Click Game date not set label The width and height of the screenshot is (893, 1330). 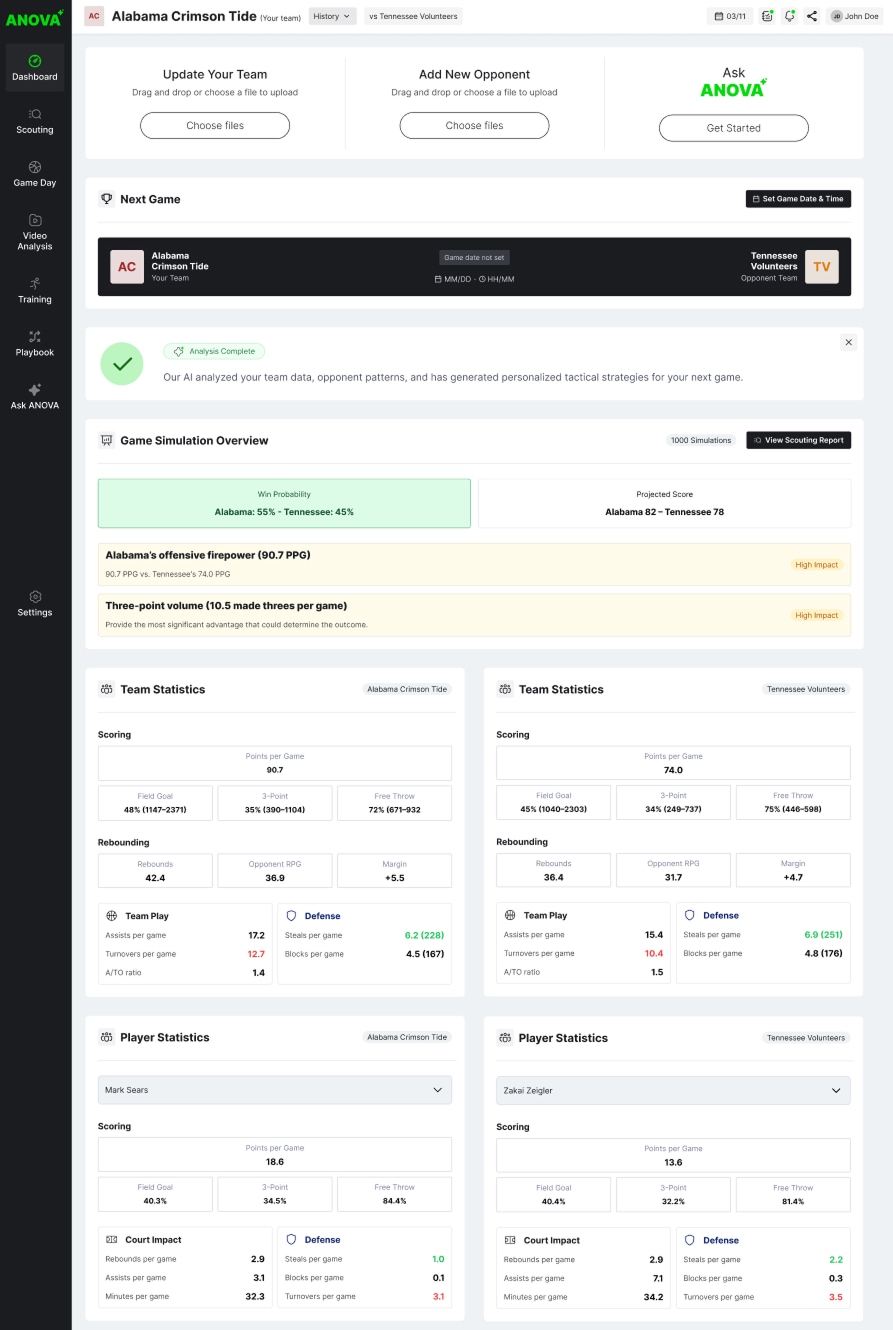[x=474, y=257]
